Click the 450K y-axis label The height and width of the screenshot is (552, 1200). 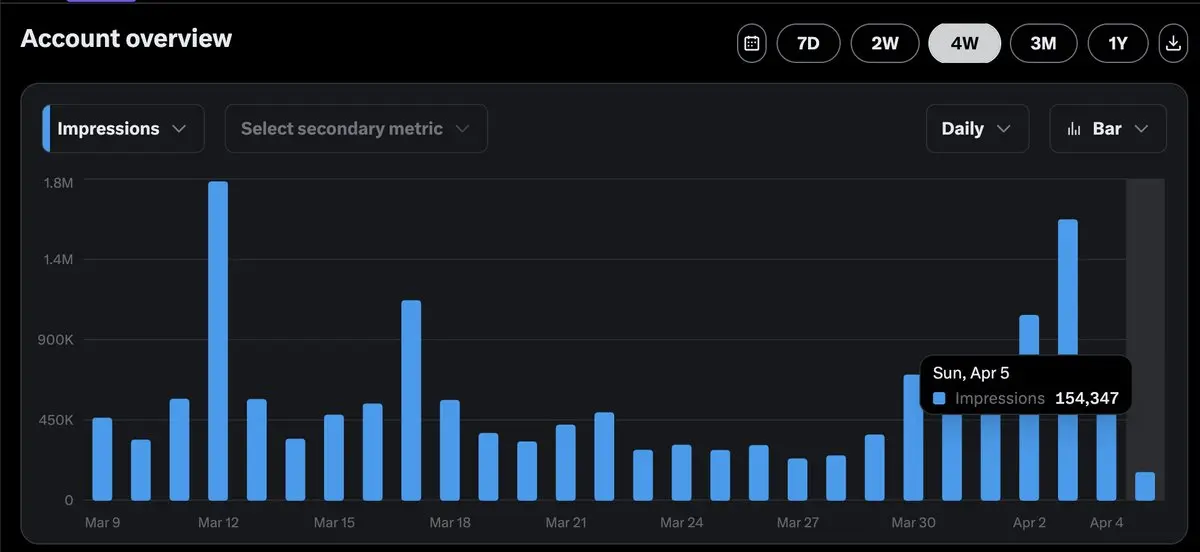(x=55, y=420)
